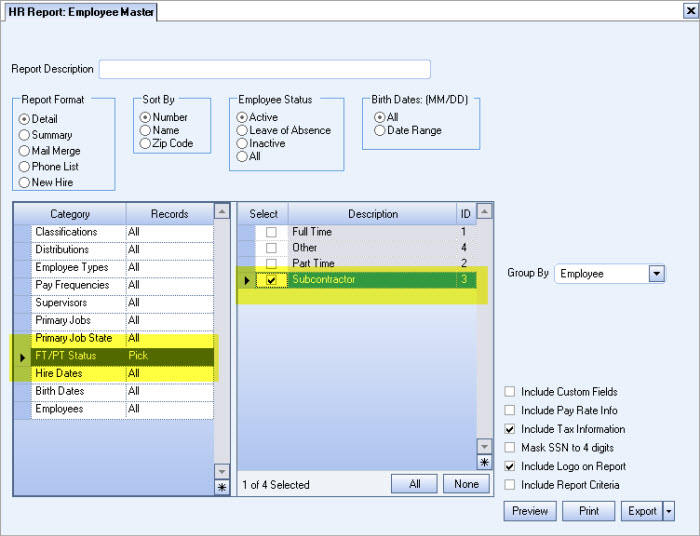The image size is (700, 536).
Task: Click the row pointer next to FT/PT Status
Action: pos(22,357)
